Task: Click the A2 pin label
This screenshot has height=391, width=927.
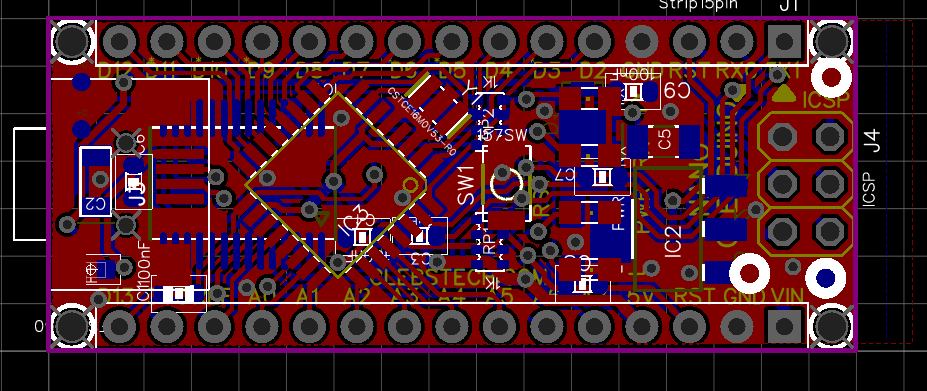Action: [x=356, y=295]
